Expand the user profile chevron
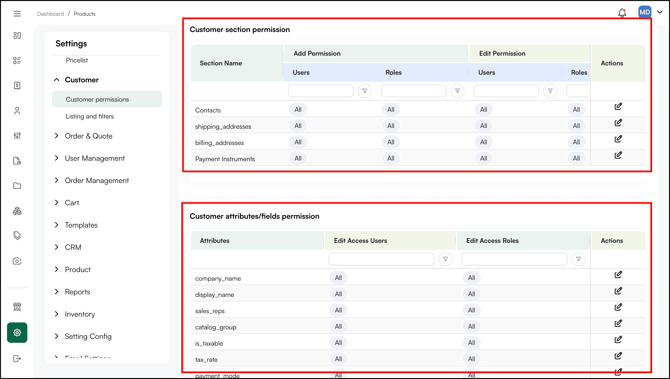Viewport: 670px width, 379px height. [660, 12]
